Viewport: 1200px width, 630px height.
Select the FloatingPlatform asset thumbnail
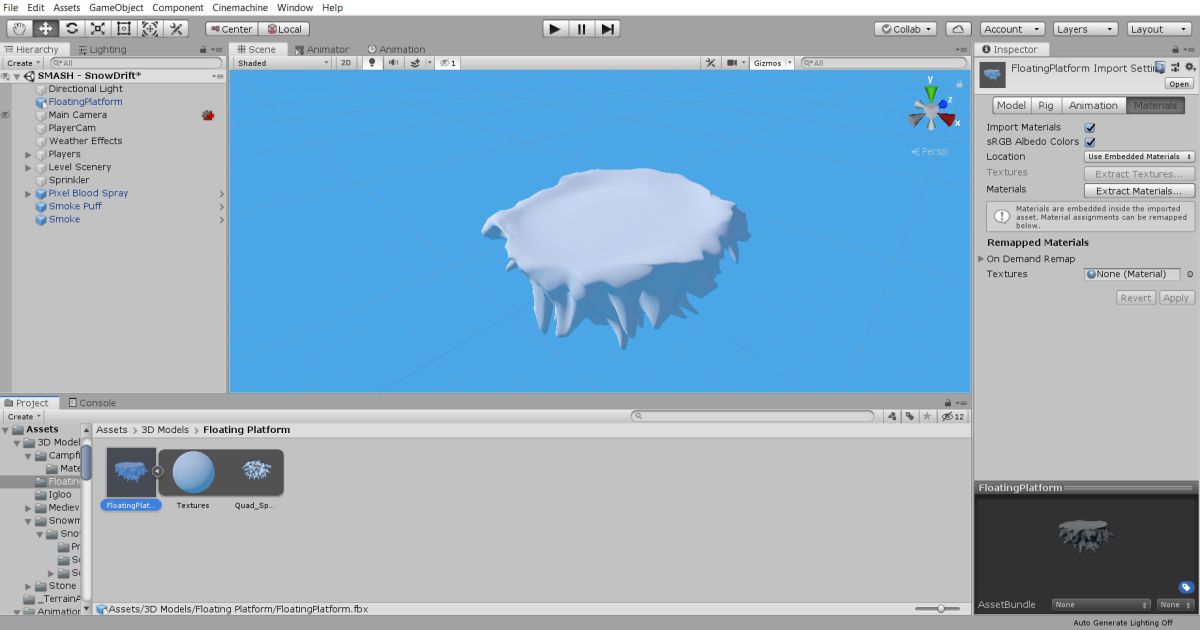[x=131, y=471]
